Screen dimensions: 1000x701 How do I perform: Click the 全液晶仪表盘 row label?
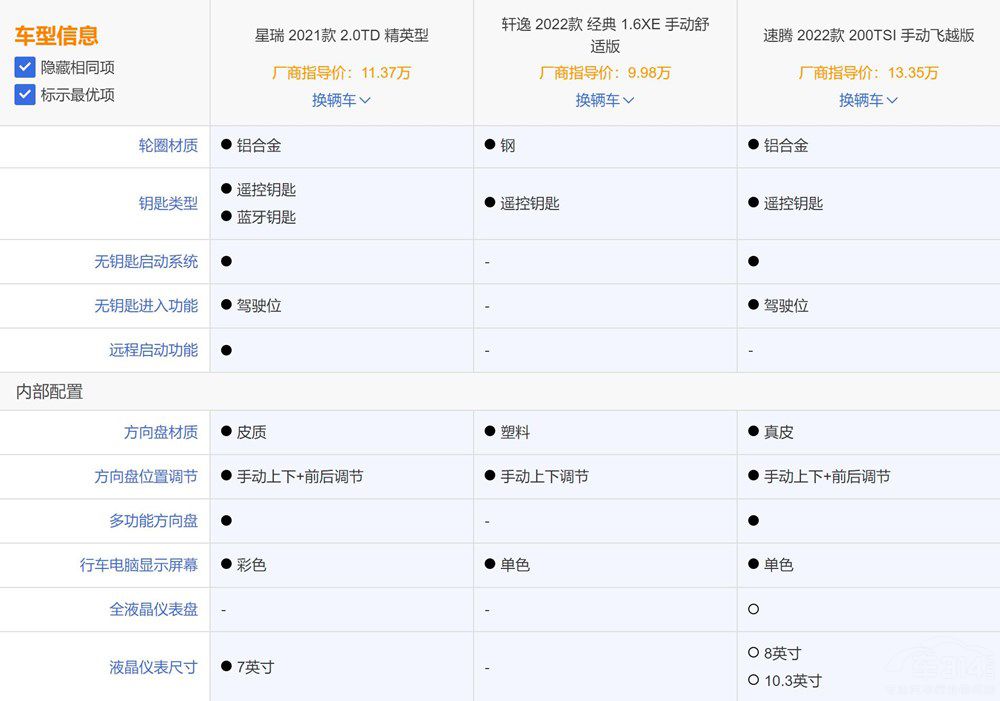pyautogui.click(x=153, y=609)
